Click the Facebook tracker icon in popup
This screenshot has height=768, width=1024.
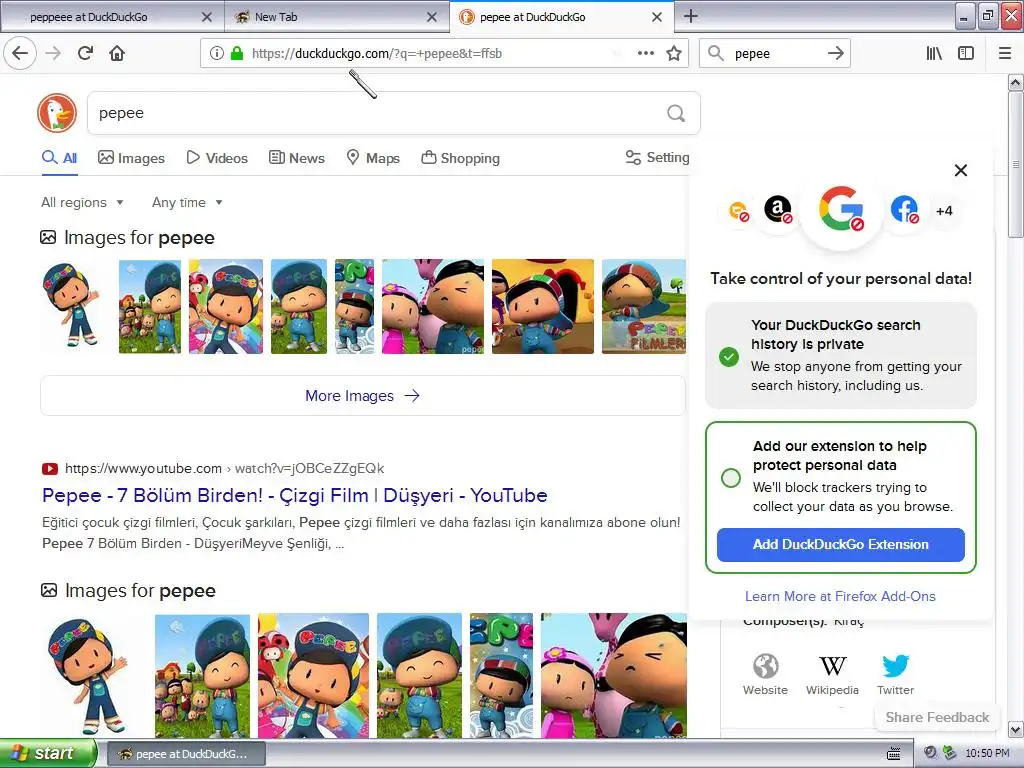pos(904,210)
